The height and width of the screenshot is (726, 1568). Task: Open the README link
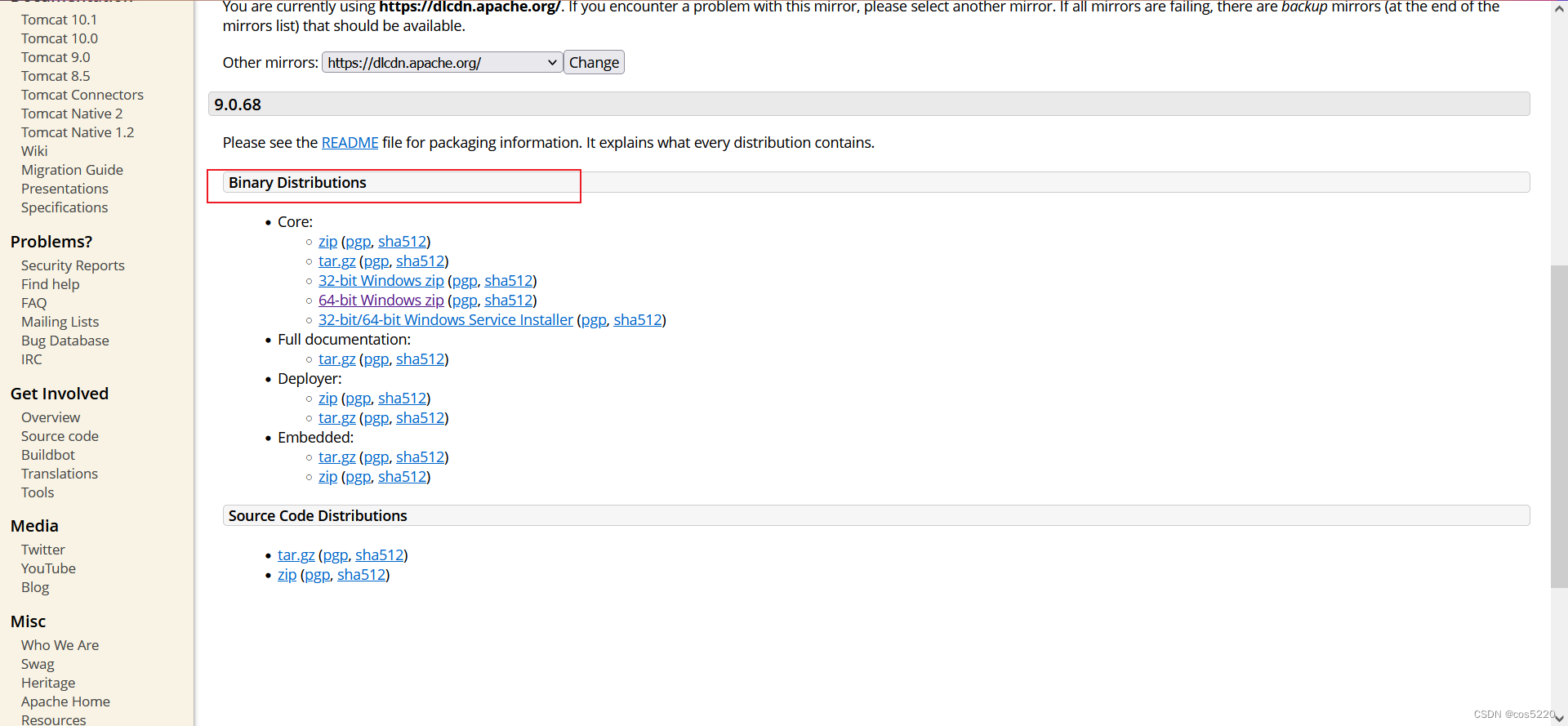tap(350, 143)
